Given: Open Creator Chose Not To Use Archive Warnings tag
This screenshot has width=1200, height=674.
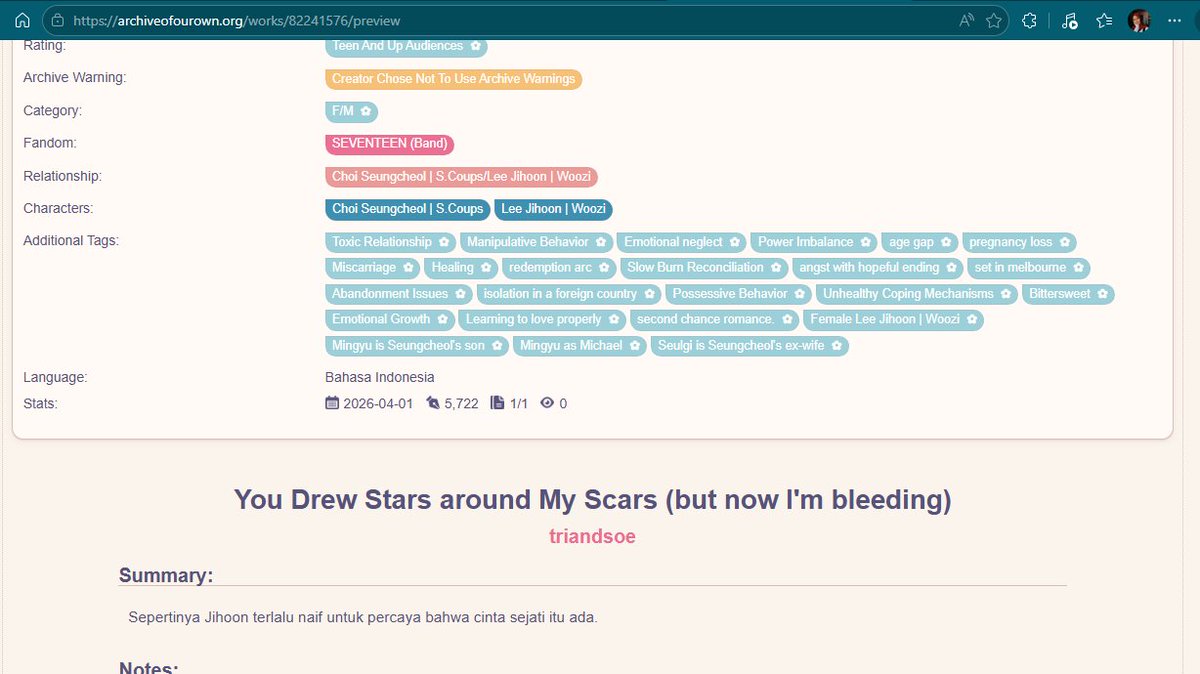Looking at the screenshot, I should click(453, 78).
